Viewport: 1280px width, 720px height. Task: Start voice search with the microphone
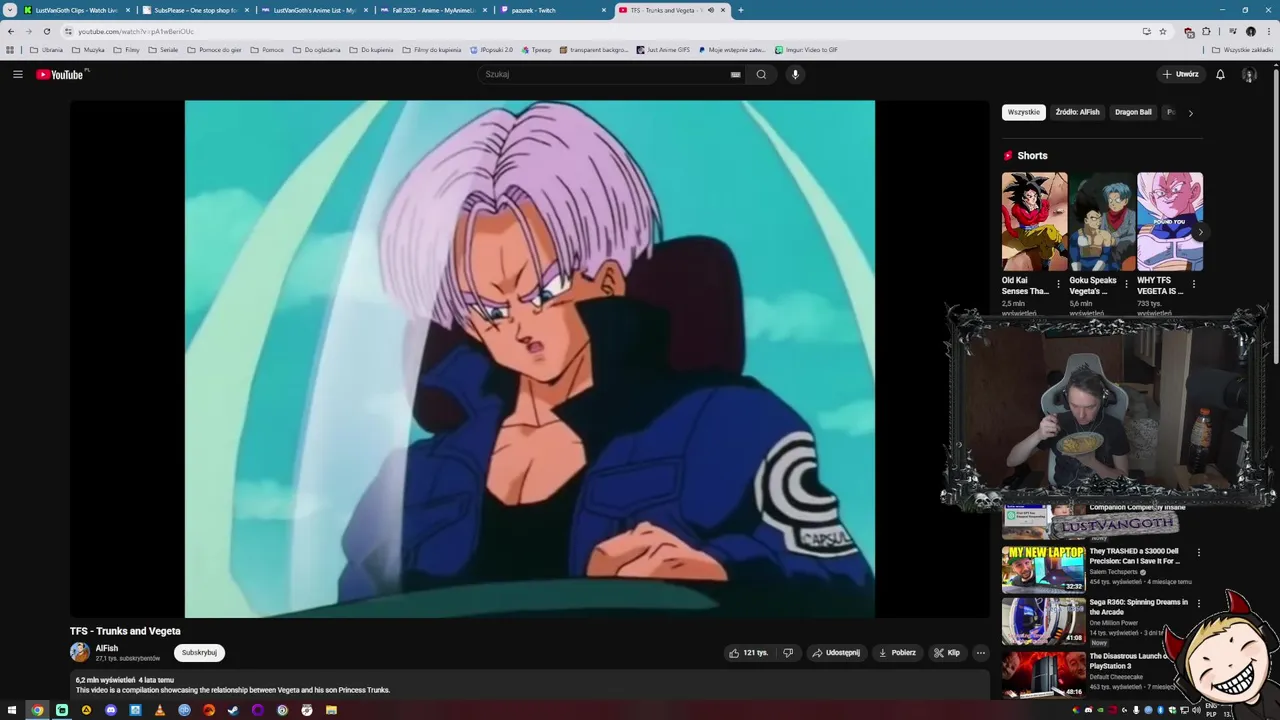[x=795, y=74]
